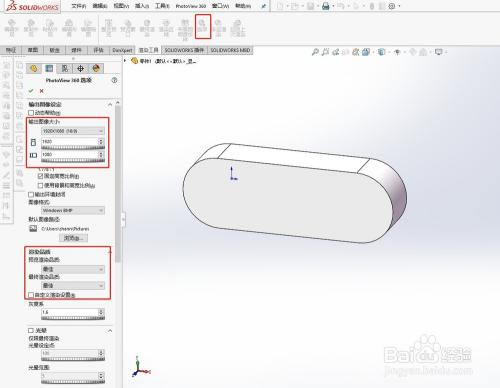The height and width of the screenshot is (388, 500).
Task: Open the Help menu
Action: click(243, 6)
